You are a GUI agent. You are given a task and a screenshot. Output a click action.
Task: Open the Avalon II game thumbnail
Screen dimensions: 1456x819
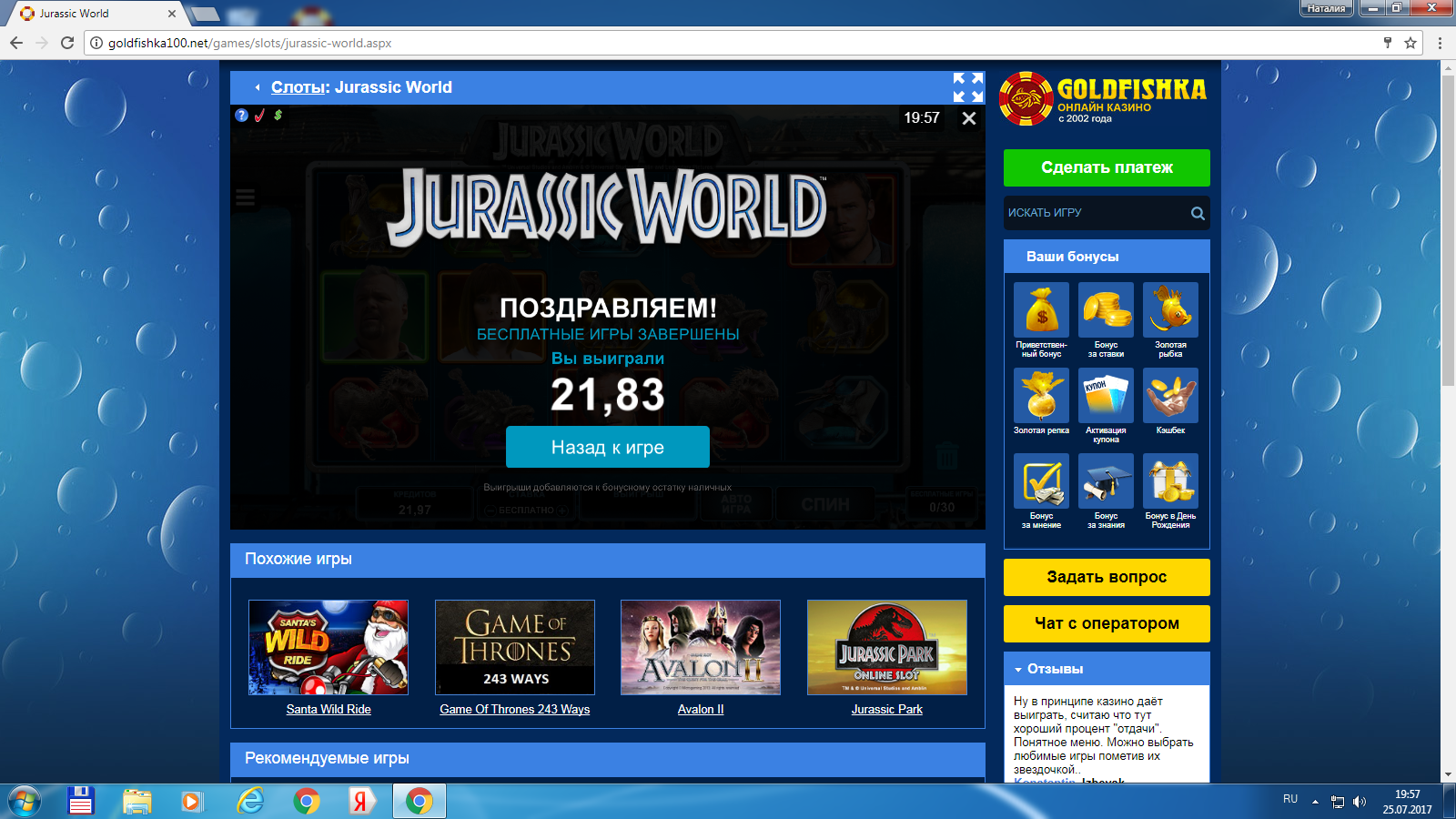tap(701, 647)
